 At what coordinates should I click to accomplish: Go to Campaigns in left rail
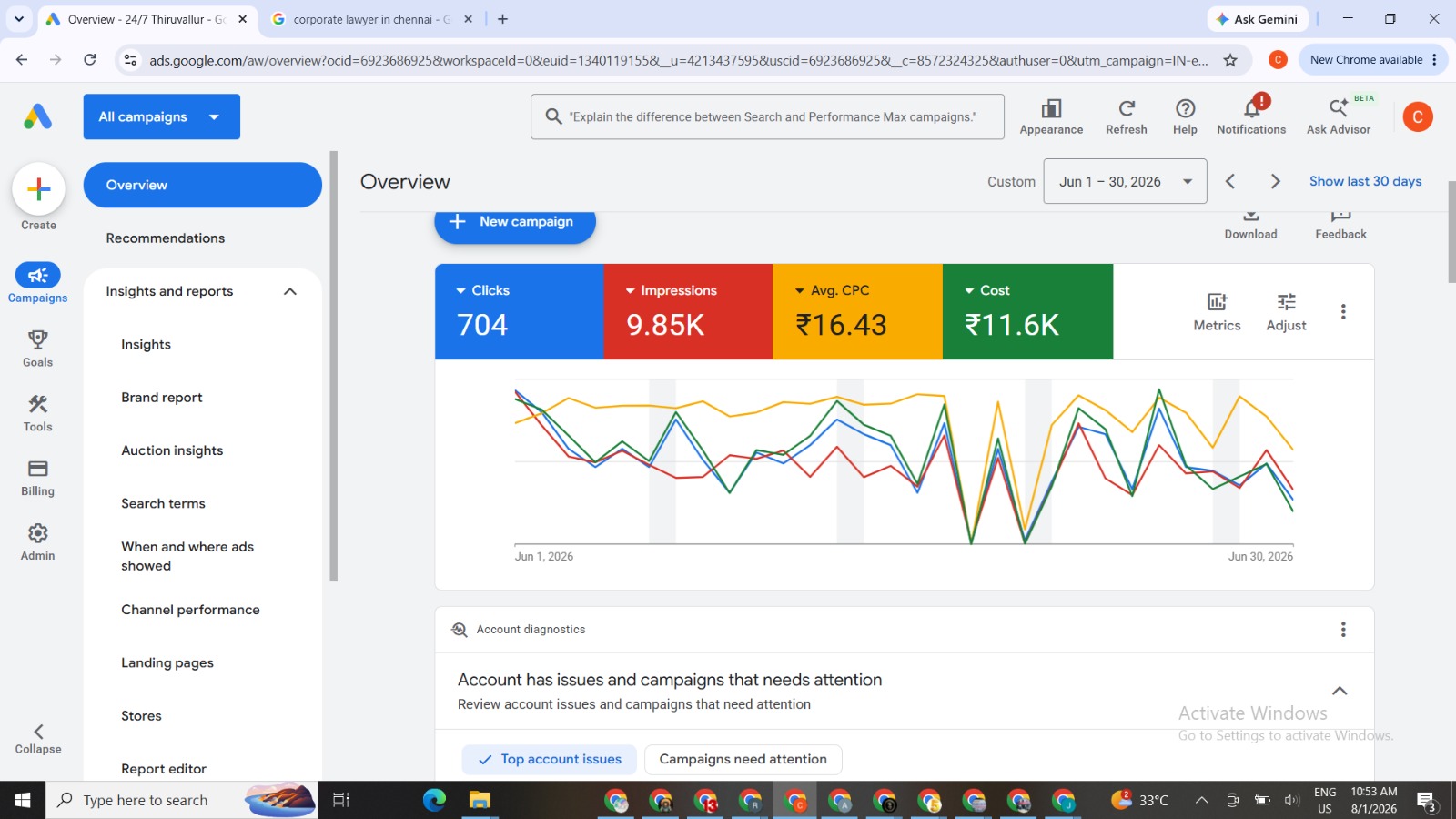[38, 283]
